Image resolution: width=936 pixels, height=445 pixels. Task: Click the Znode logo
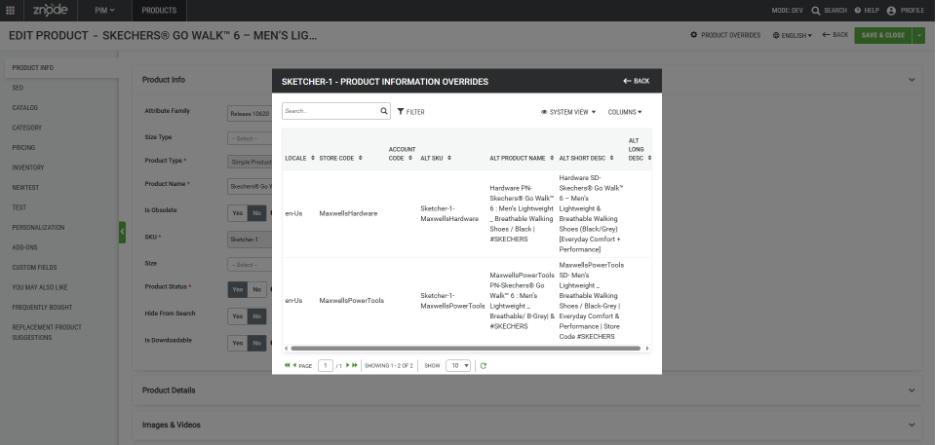50,10
